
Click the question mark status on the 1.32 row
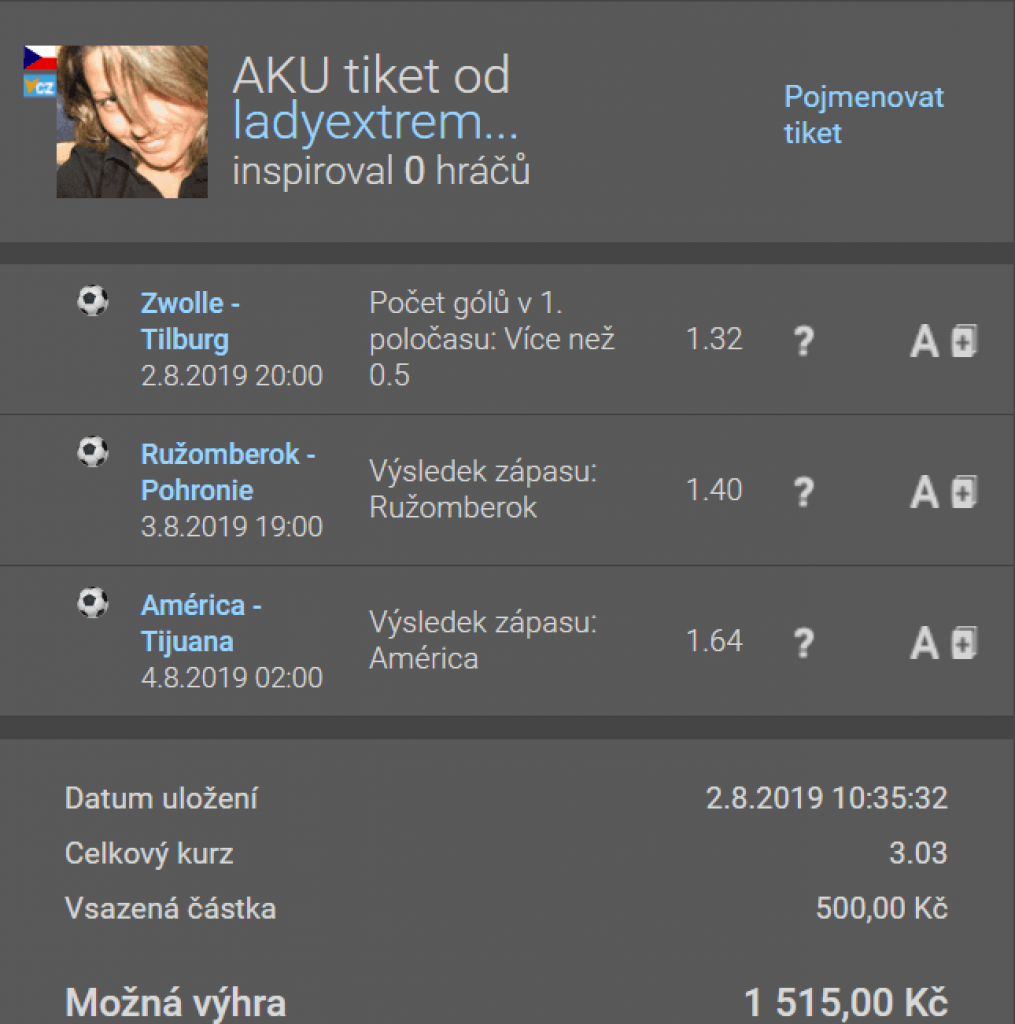click(x=804, y=341)
